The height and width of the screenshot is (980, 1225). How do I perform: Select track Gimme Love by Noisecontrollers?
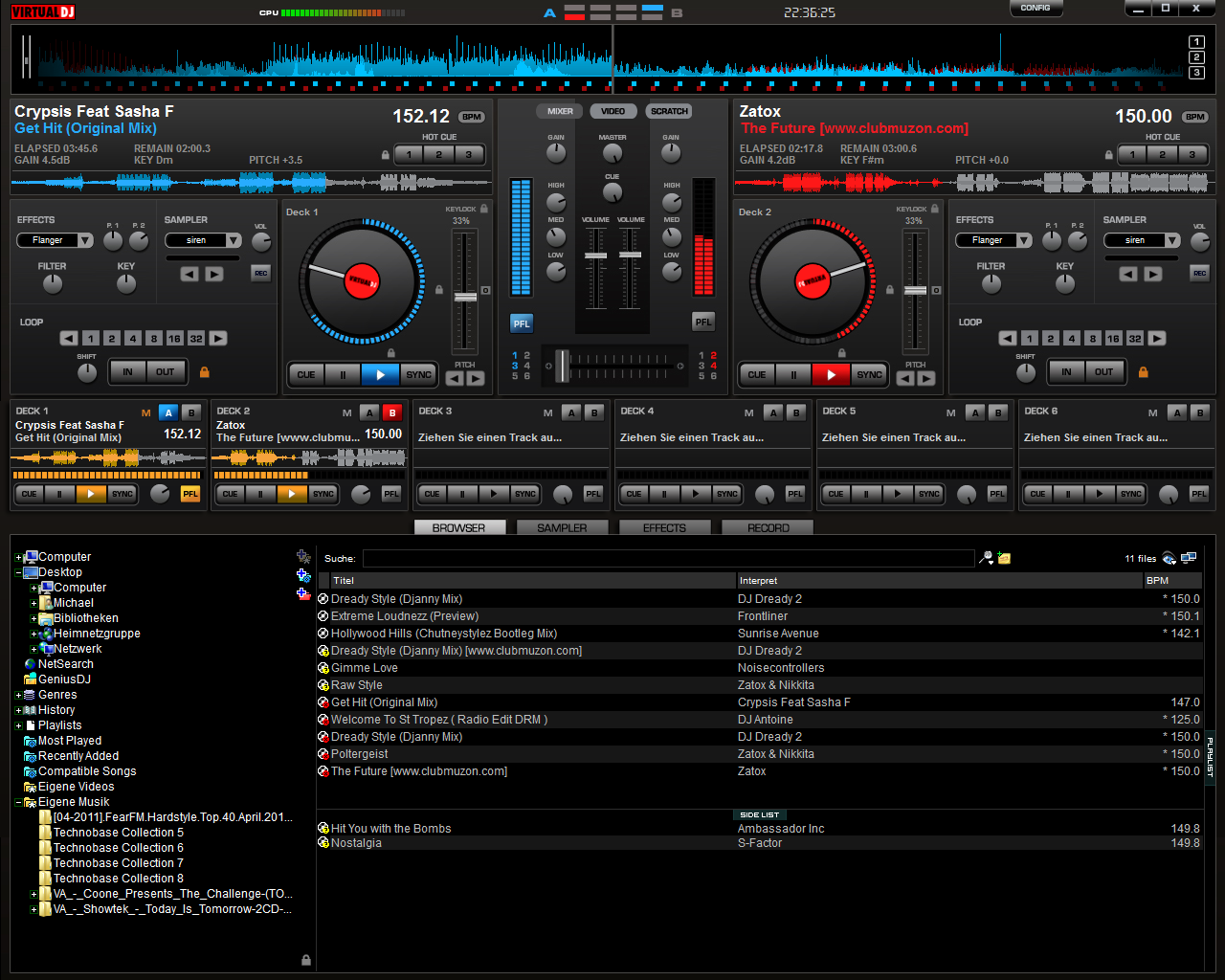click(760, 668)
